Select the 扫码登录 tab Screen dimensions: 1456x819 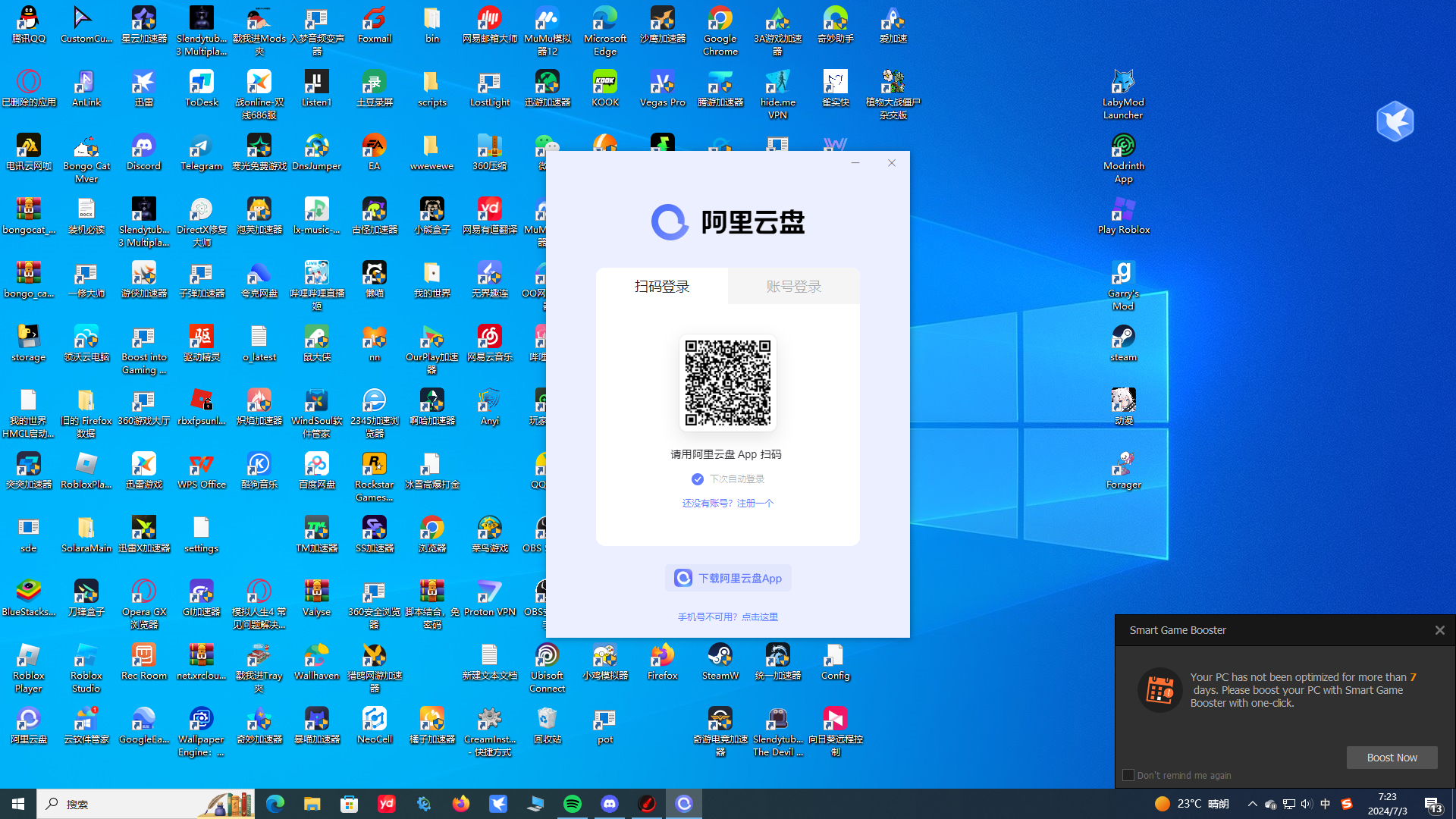[x=662, y=287]
